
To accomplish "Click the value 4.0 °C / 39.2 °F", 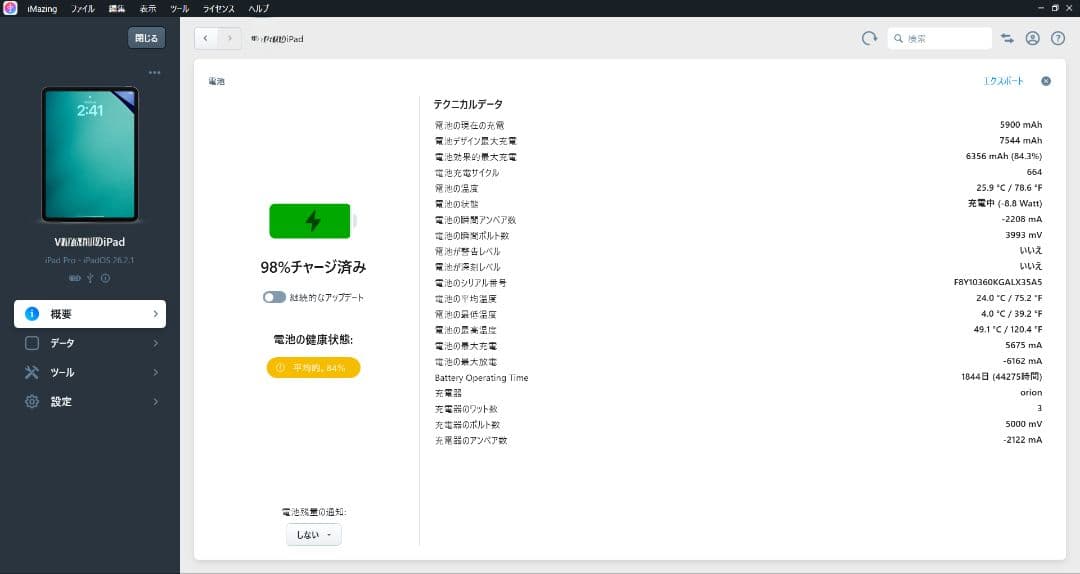I will pos(1012,314).
